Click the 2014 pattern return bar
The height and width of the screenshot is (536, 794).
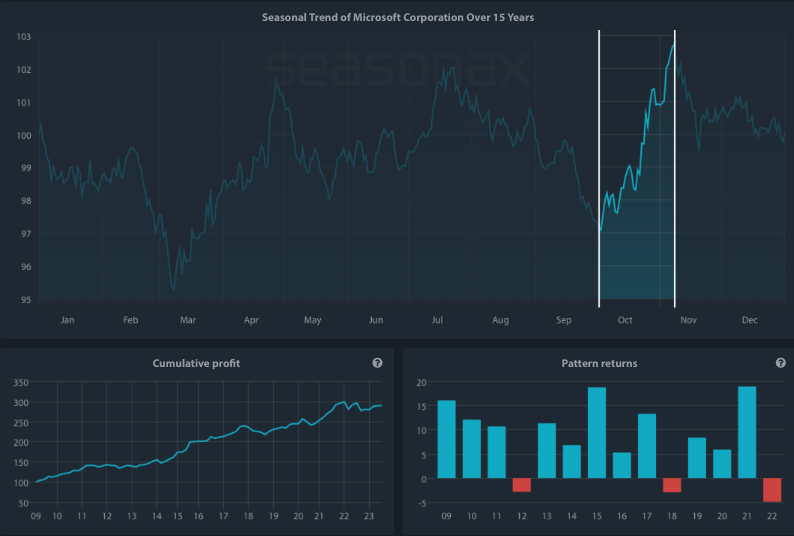[572, 462]
